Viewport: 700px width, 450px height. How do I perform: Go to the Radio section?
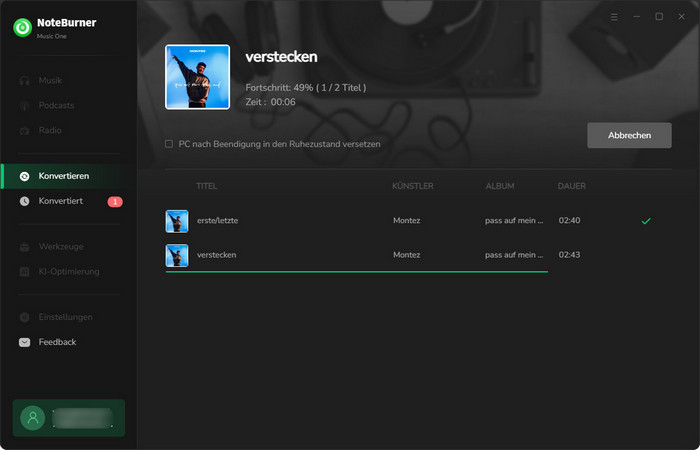(x=50, y=130)
